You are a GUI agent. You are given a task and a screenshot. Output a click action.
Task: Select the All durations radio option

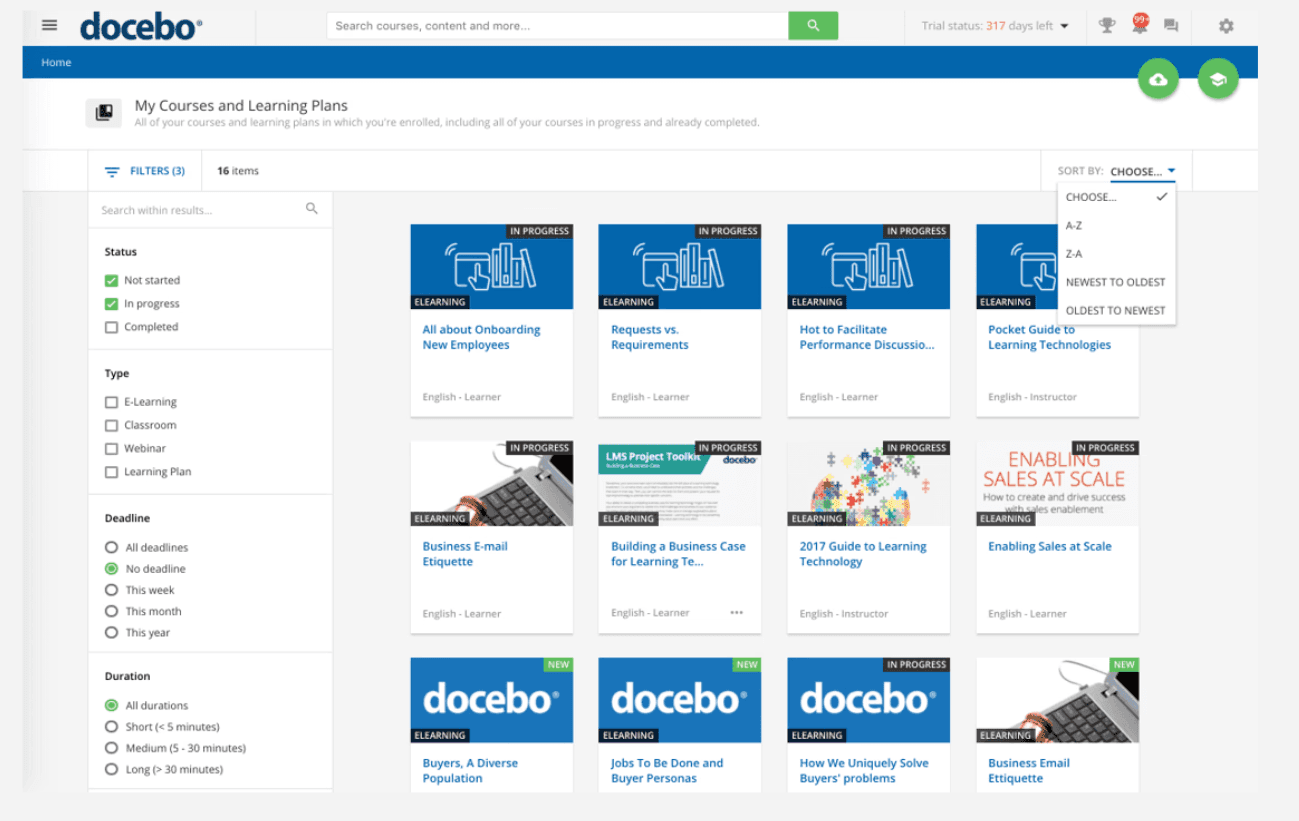tap(111, 705)
